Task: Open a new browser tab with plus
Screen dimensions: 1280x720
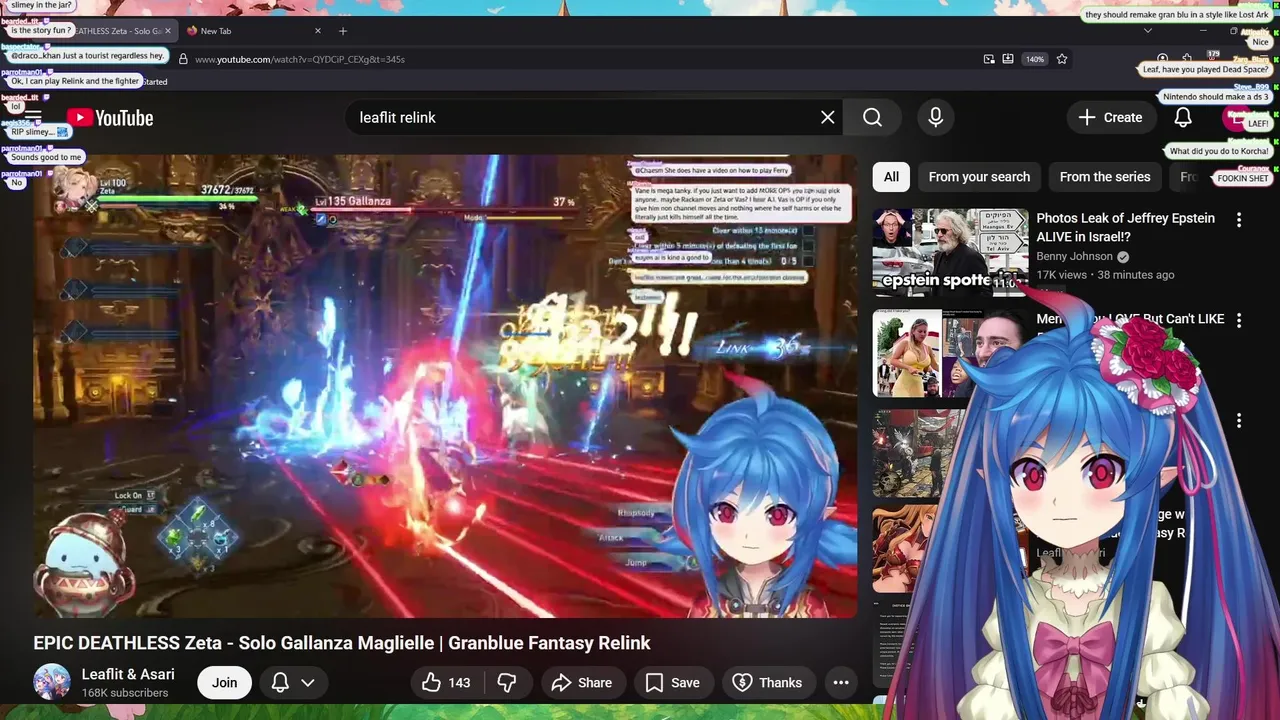Action: pyautogui.click(x=343, y=31)
